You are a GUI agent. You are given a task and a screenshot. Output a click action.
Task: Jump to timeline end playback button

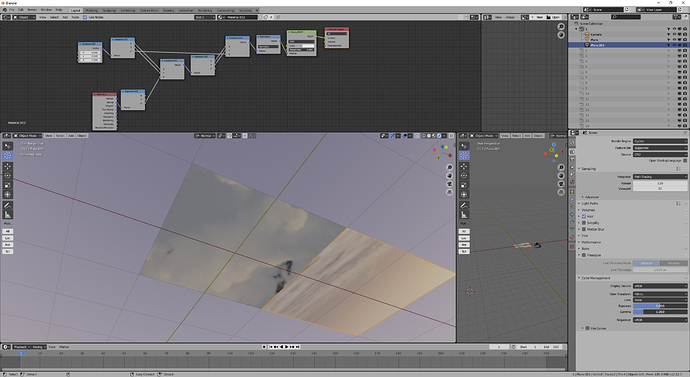pos(298,347)
